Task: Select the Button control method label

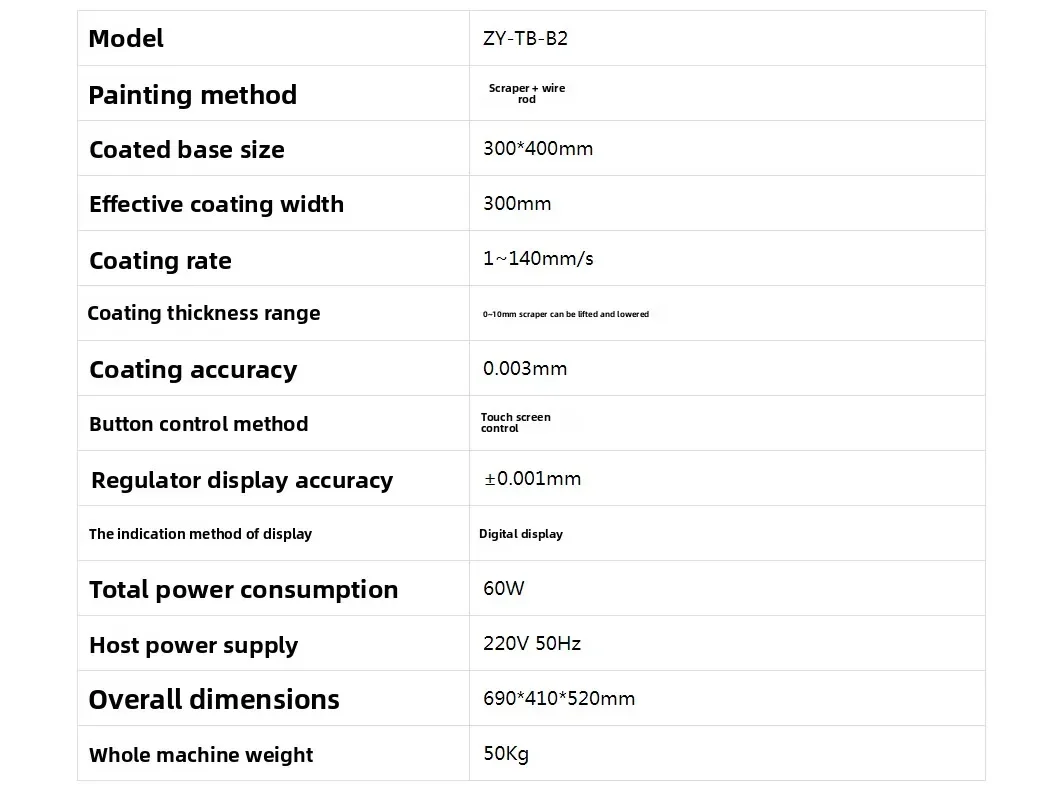Action: [198, 424]
